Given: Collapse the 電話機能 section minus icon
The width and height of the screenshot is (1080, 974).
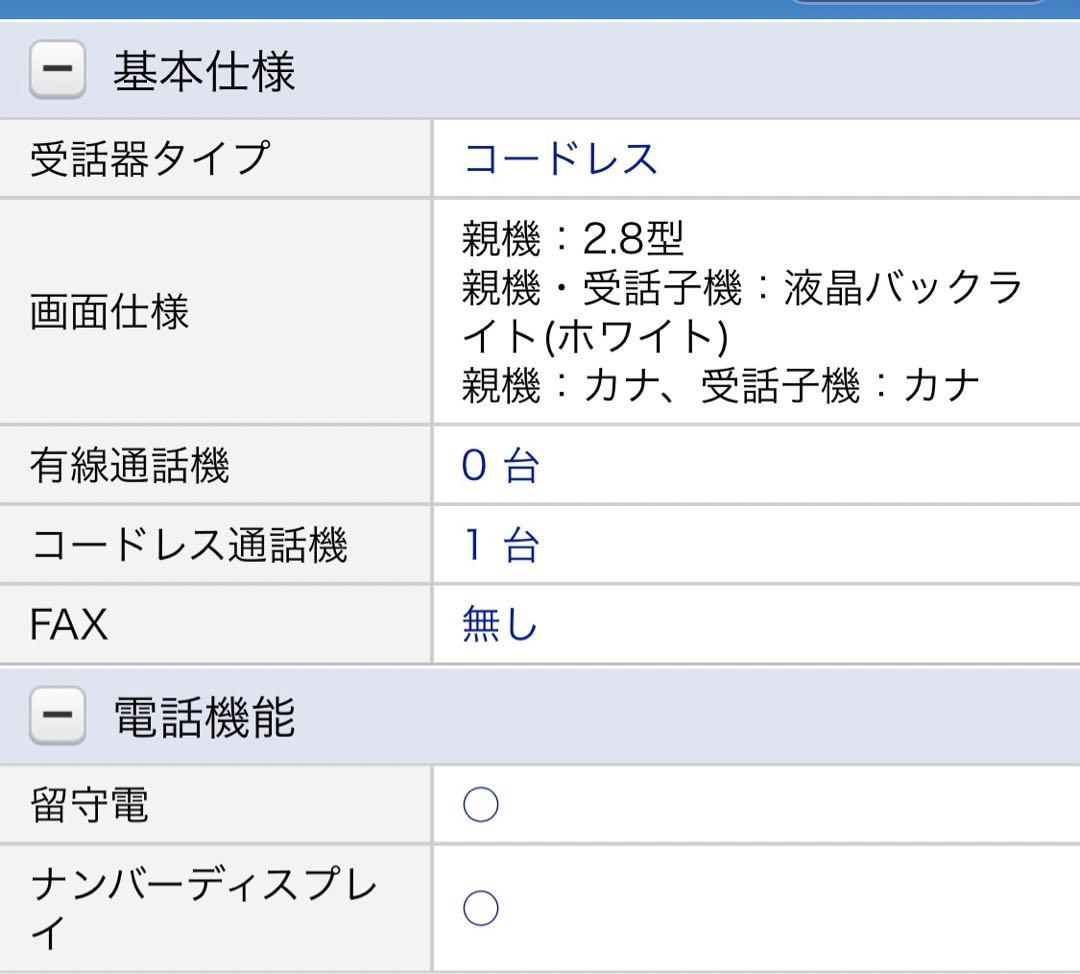Looking at the screenshot, I should pos(57,719).
